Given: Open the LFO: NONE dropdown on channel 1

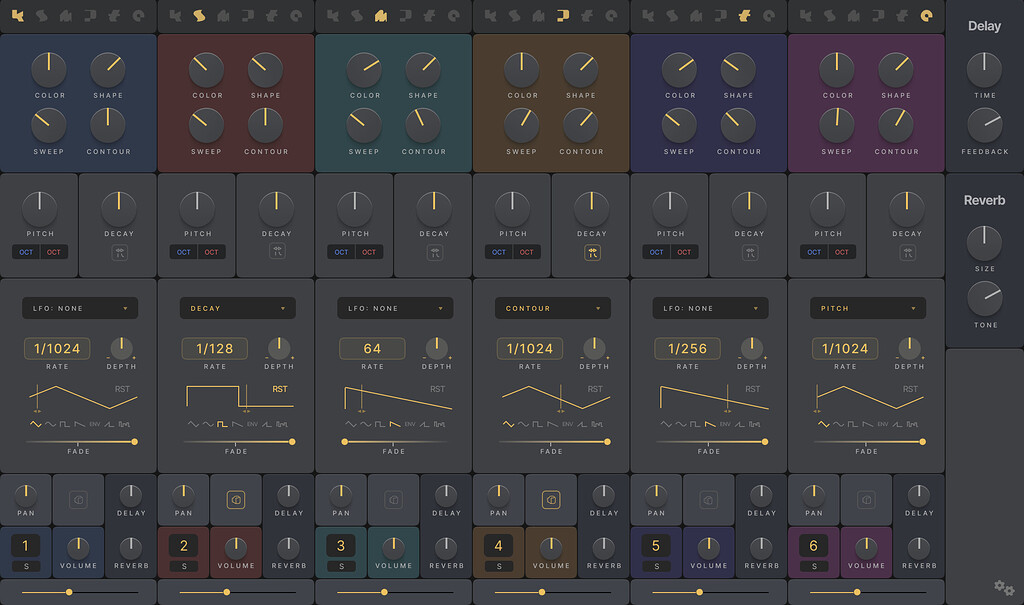Looking at the screenshot, I should point(80,307).
